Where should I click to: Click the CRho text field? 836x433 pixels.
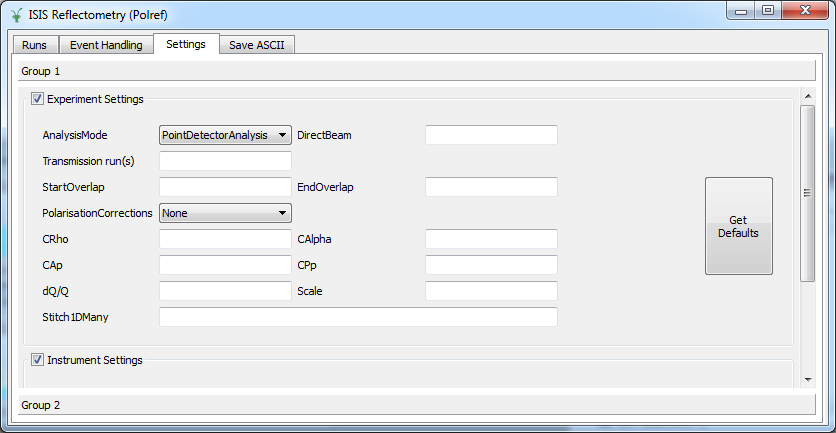pyautogui.click(x=225, y=239)
